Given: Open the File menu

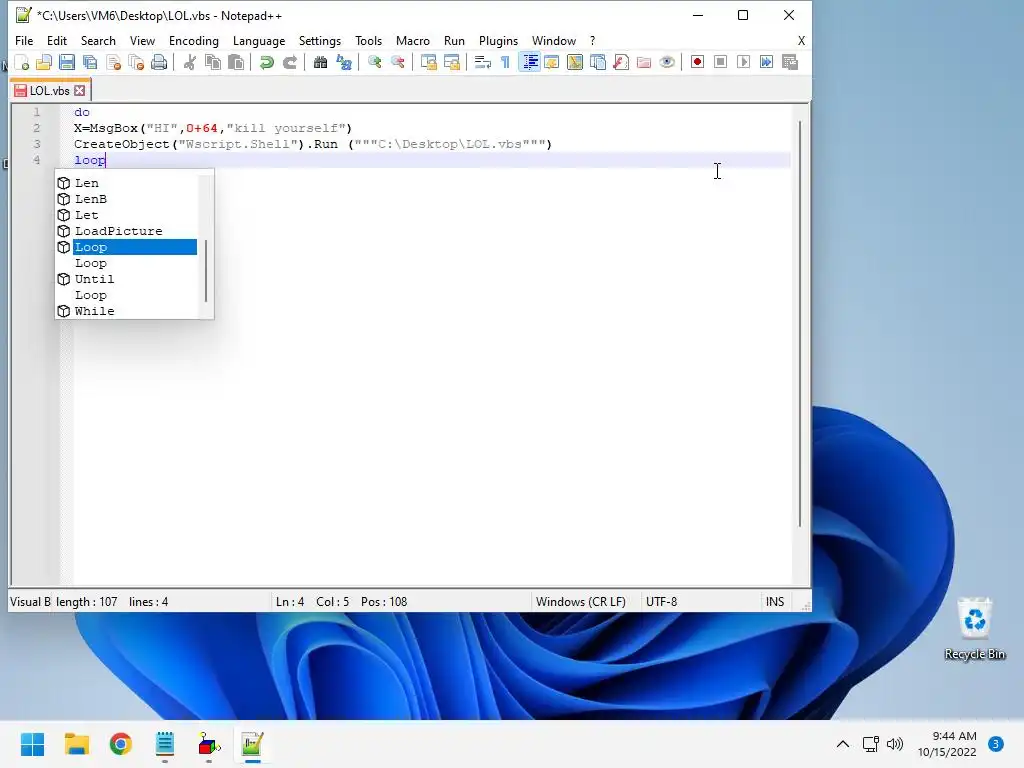Looking at the screenshot, I should pyautogui.click(x=24, y=40).
